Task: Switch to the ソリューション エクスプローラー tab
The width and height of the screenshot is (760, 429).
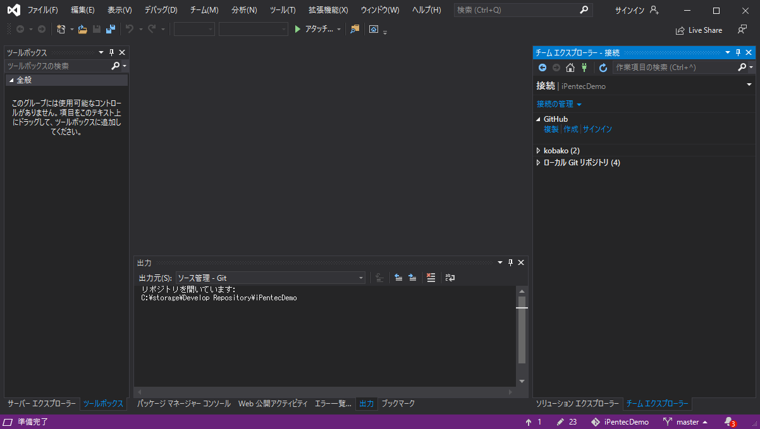Action: 577,403
